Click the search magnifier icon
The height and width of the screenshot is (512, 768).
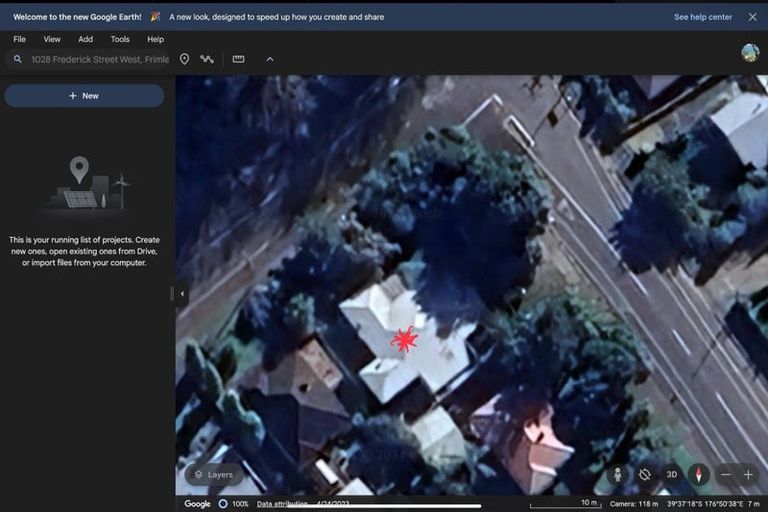(x=17, y=59)
